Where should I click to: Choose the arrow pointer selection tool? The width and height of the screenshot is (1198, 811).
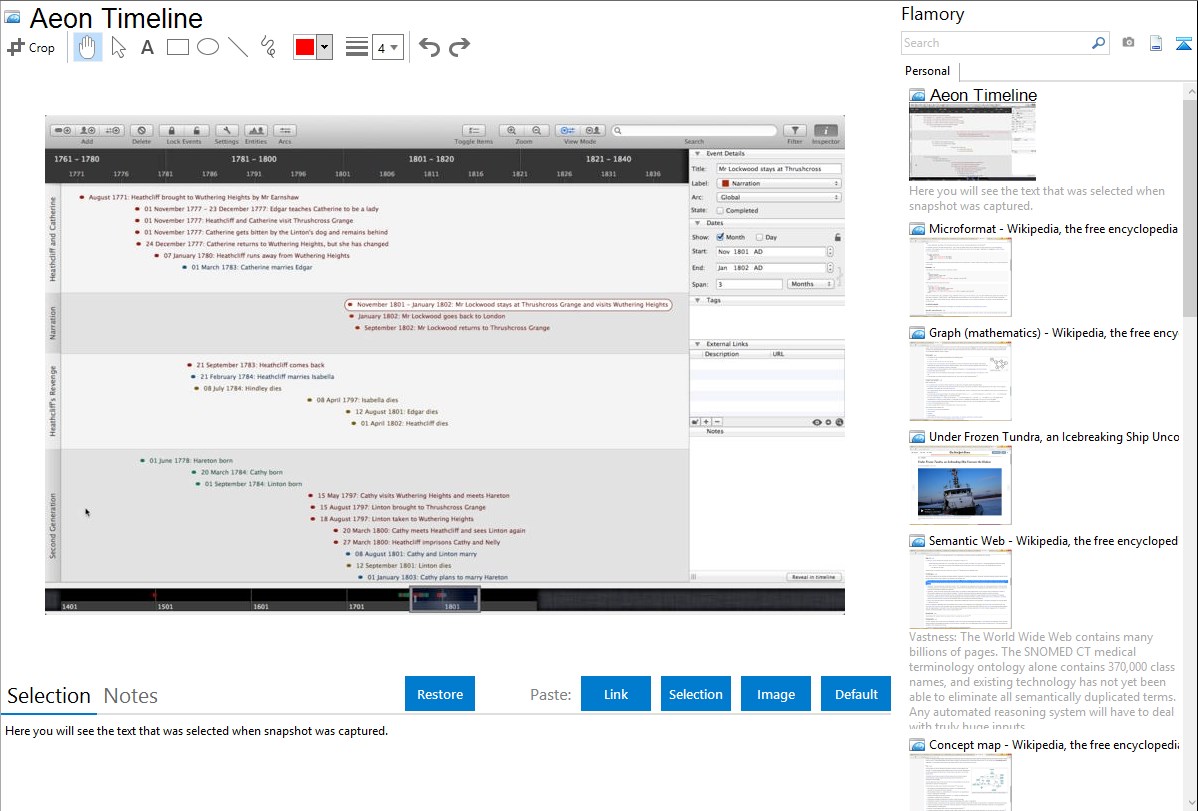click(x=118, y=47)
